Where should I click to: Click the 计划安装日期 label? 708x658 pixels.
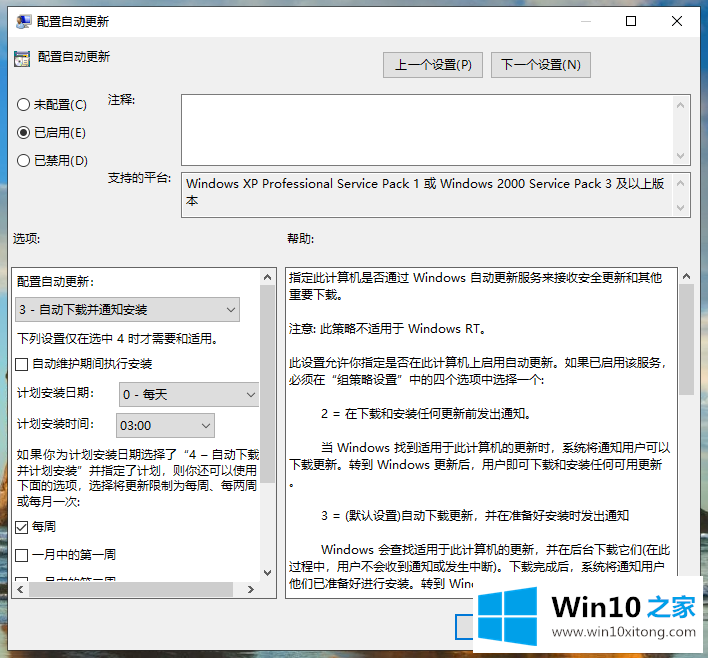click(x=55, y=393)
